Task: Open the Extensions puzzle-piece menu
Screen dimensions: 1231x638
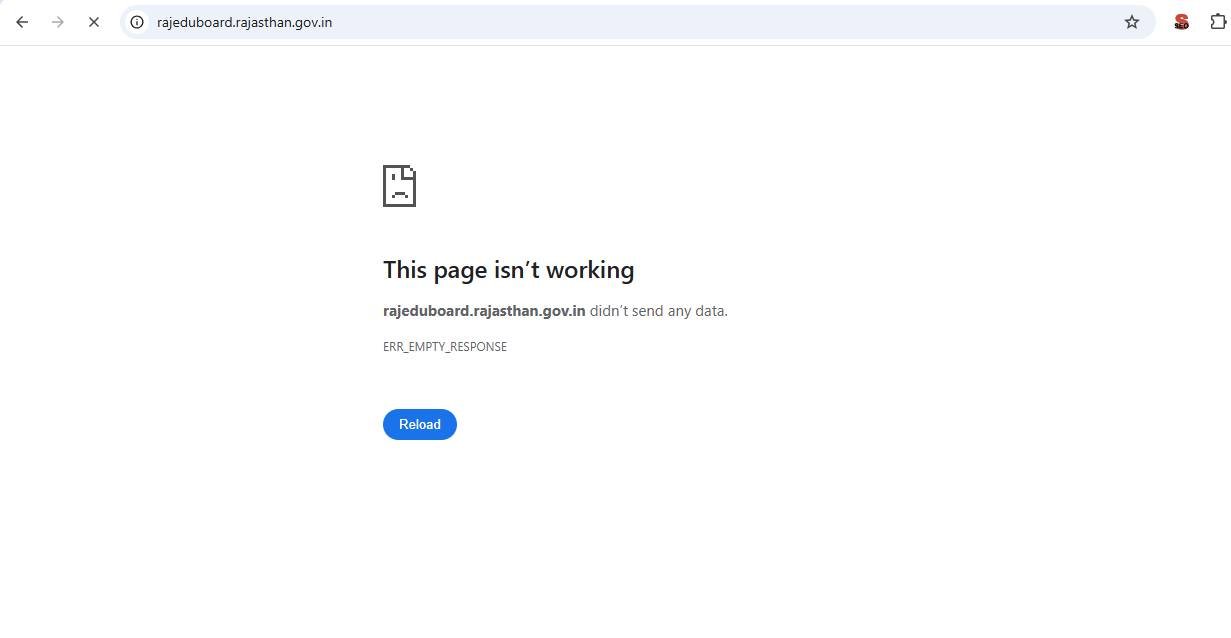Action: (x=1218, y=22)
